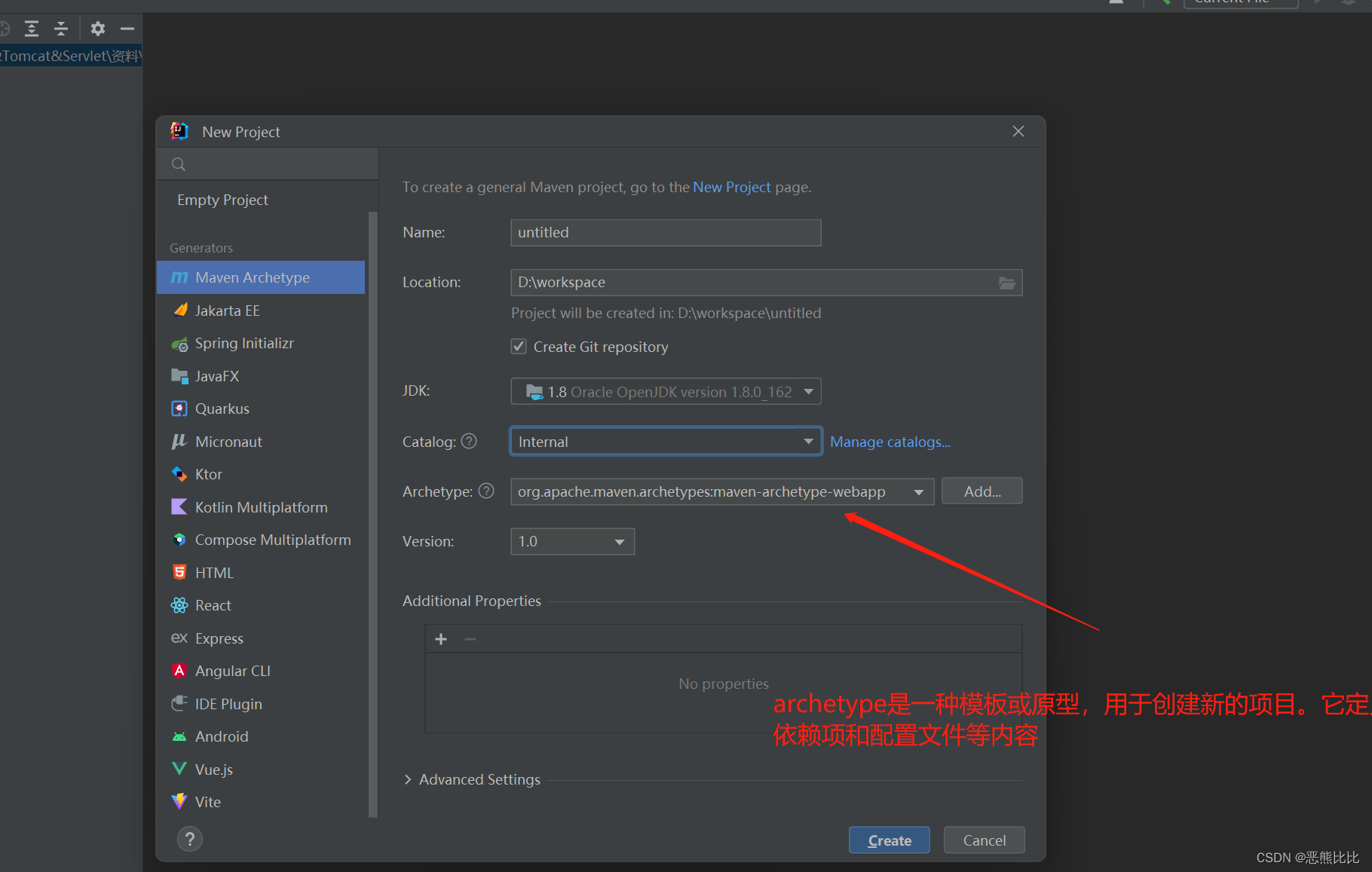Open the Version dropdown showing 1.0
Image resolution: width=1372 pixels, height=872 pixels.
pyautogui.click(x=572, y=541)
